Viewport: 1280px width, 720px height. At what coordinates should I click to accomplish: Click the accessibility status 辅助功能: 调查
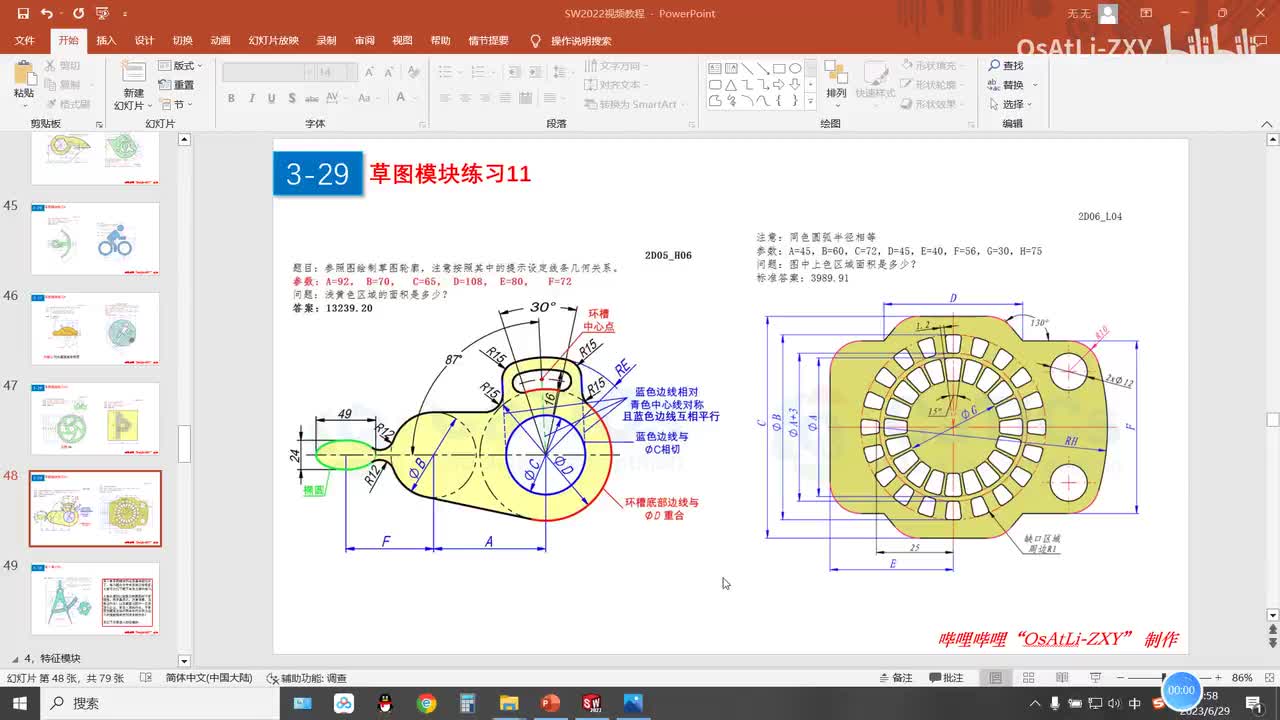306,678
